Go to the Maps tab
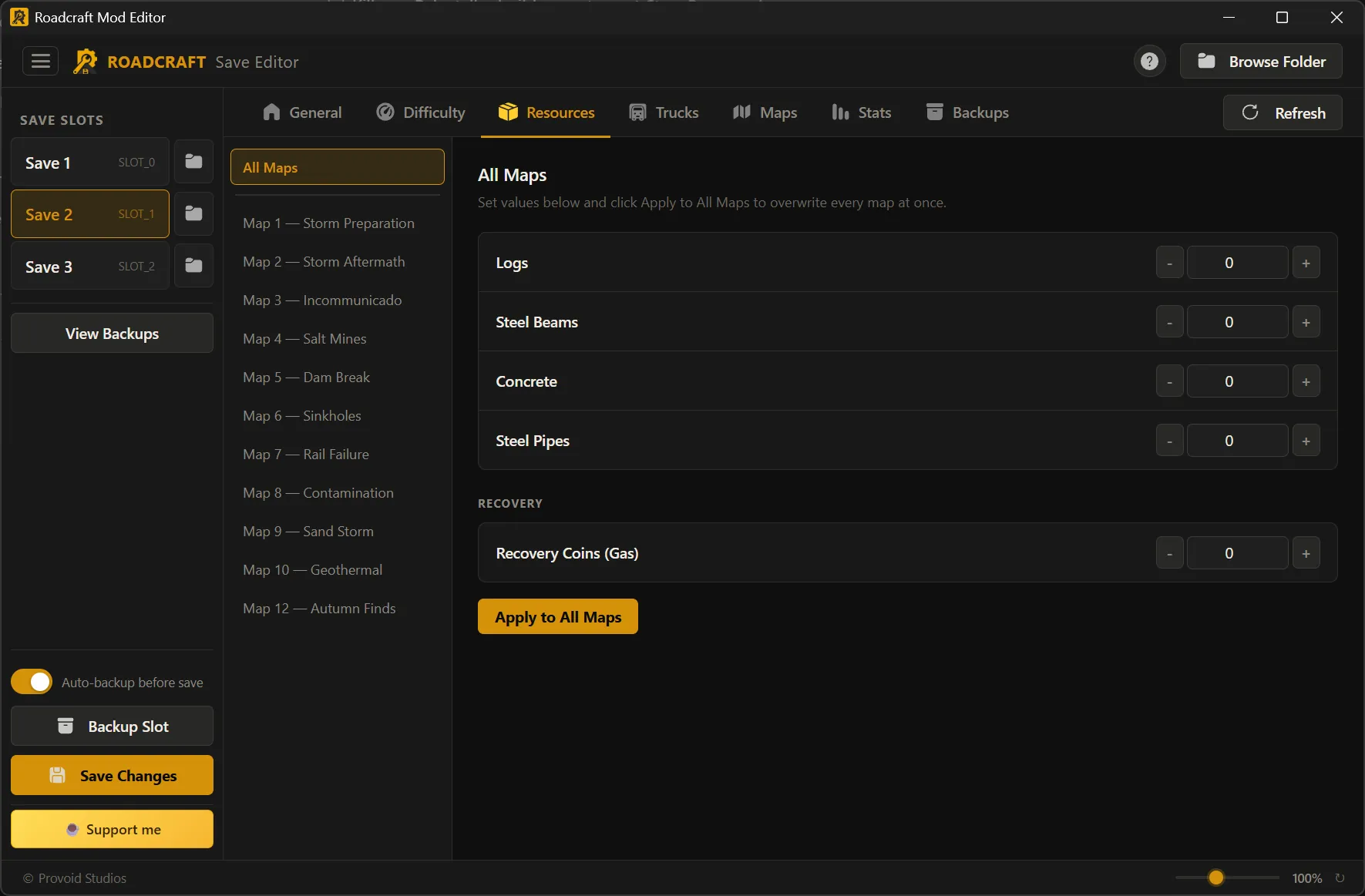The height and width of the screenshot is (896, 1365). (765, 112)
